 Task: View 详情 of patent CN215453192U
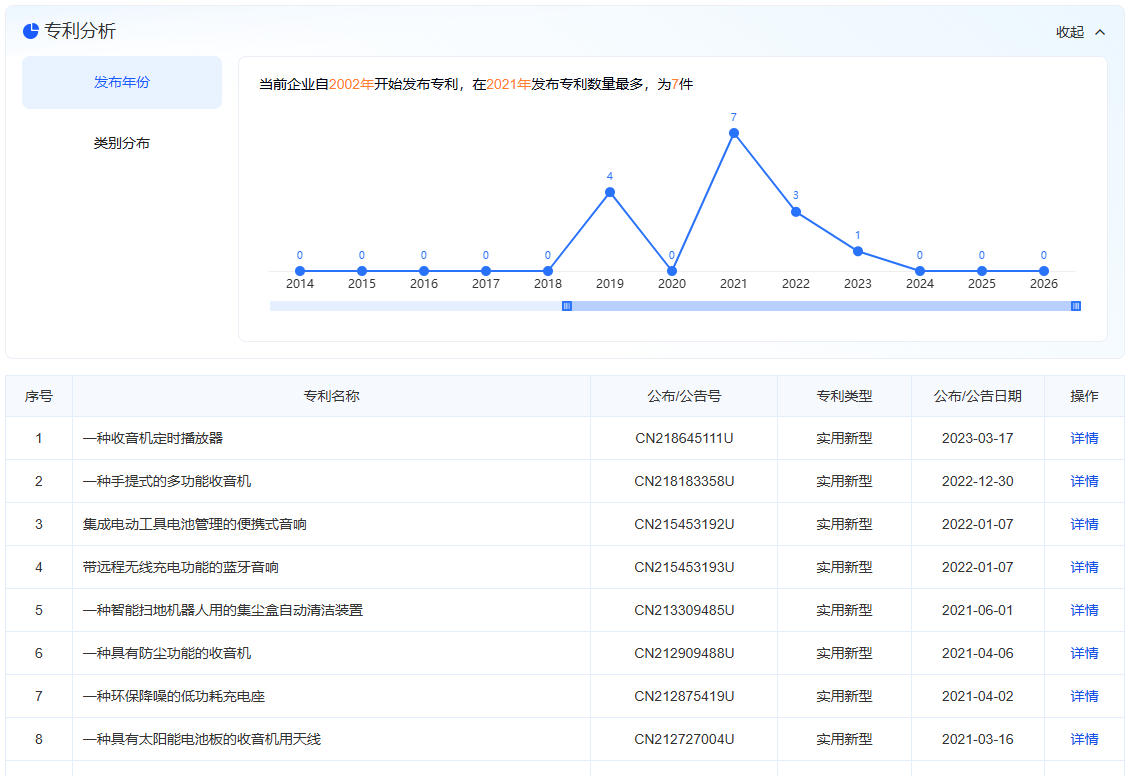1084,524
